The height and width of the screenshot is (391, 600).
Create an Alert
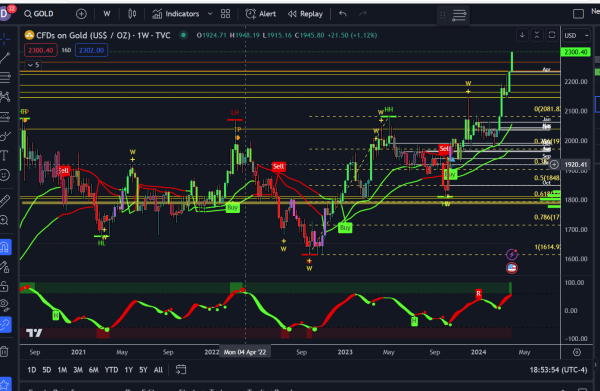[x=261, y=14]
